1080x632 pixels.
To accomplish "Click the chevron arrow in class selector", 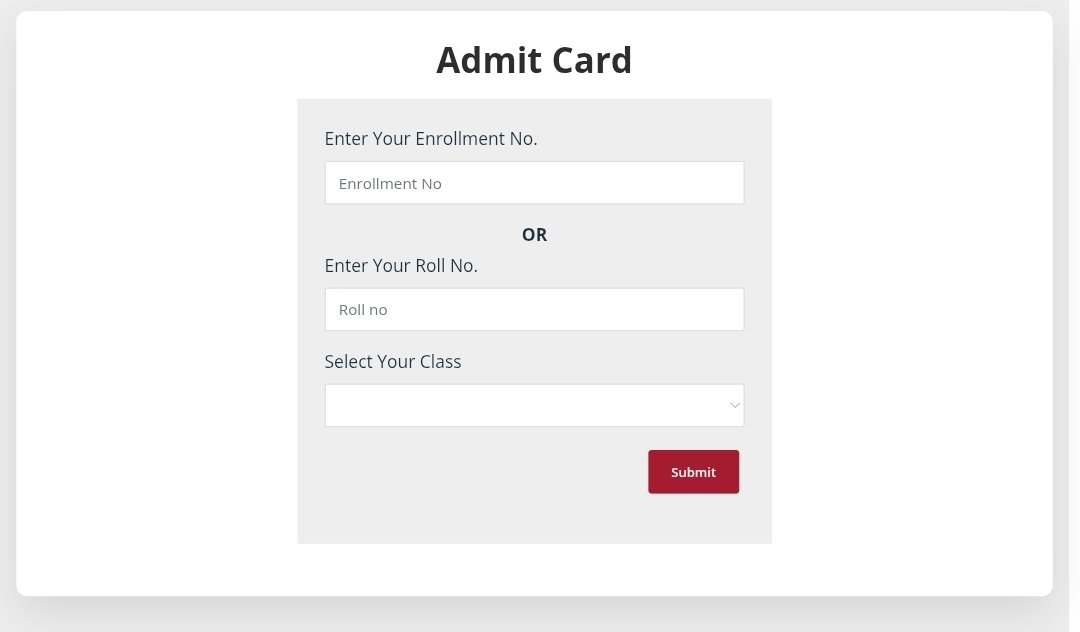I will pyautogui.click(x=735, y=405).
